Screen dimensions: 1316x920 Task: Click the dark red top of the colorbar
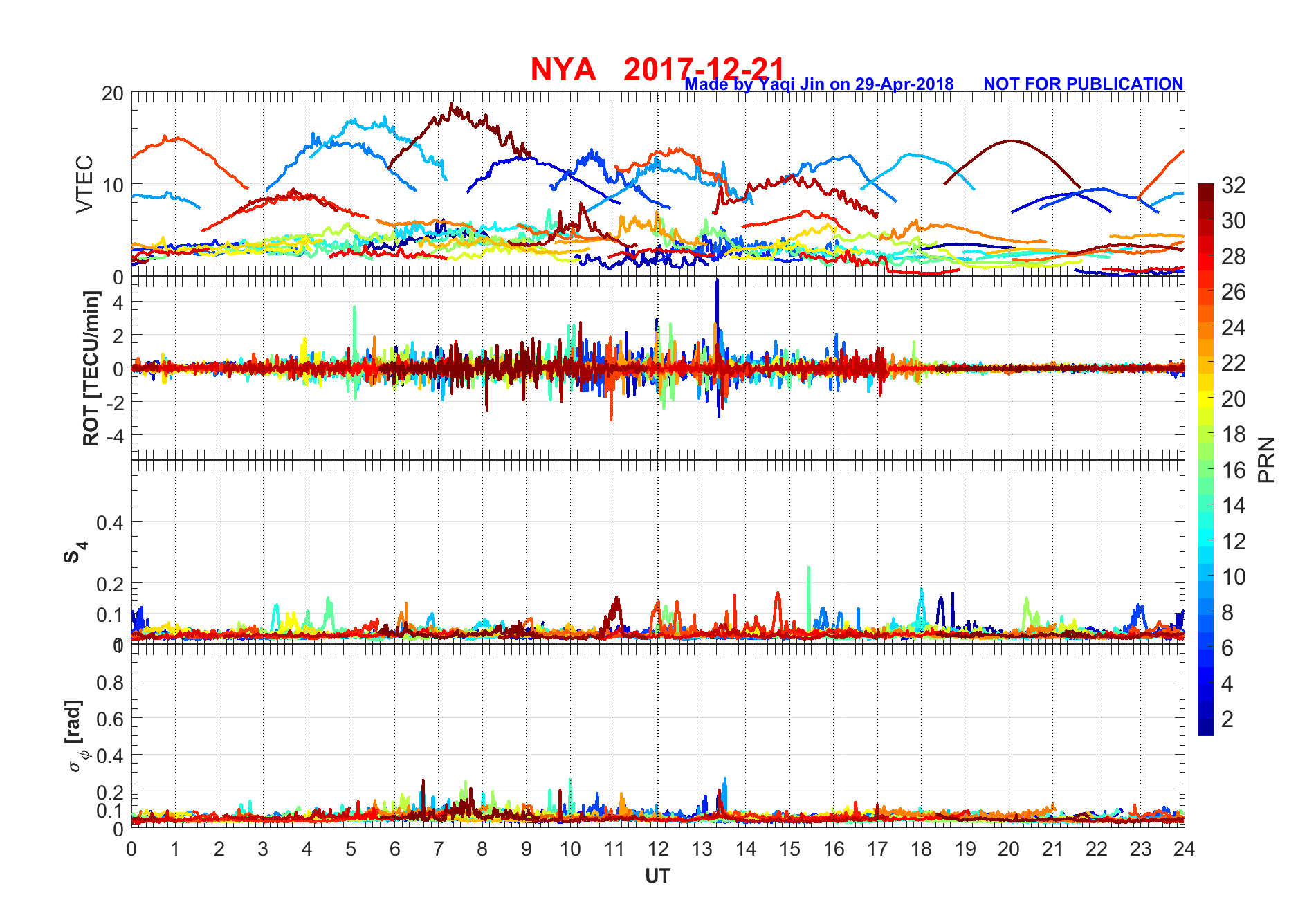[1205, 191]
